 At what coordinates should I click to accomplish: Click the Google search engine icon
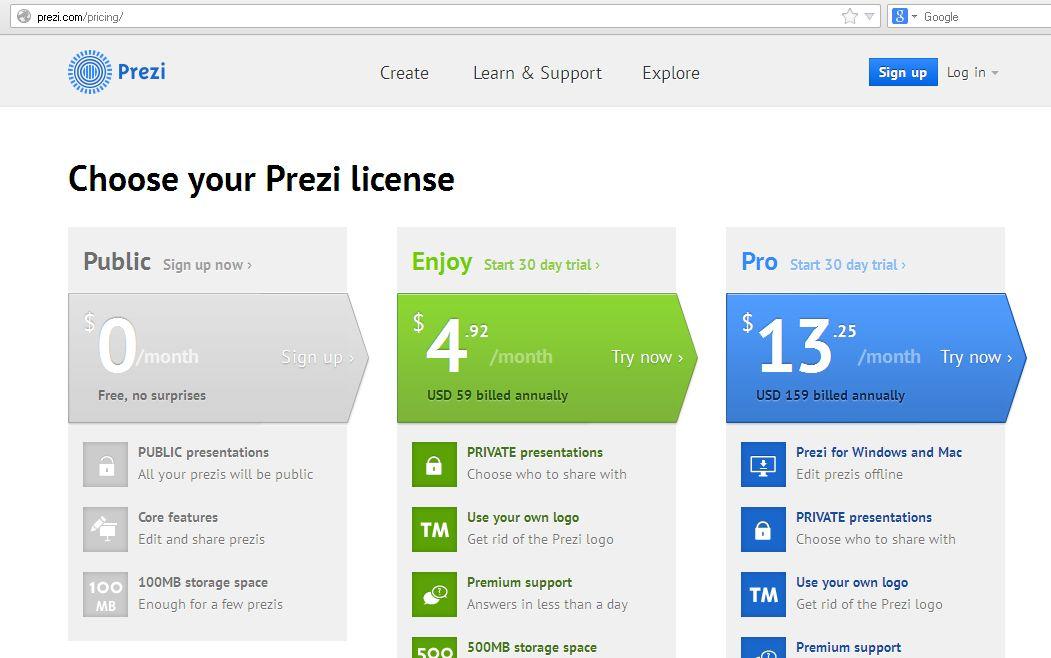point(900,16)
